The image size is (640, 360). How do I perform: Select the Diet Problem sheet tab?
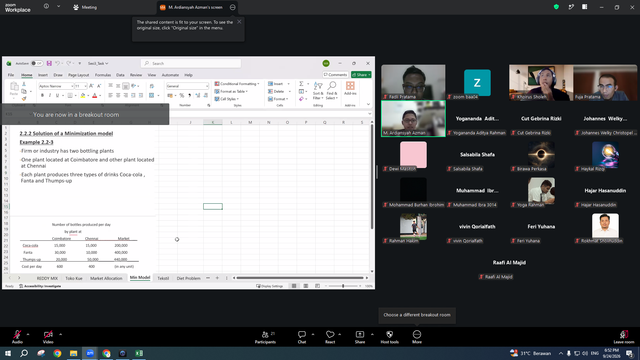189,278
